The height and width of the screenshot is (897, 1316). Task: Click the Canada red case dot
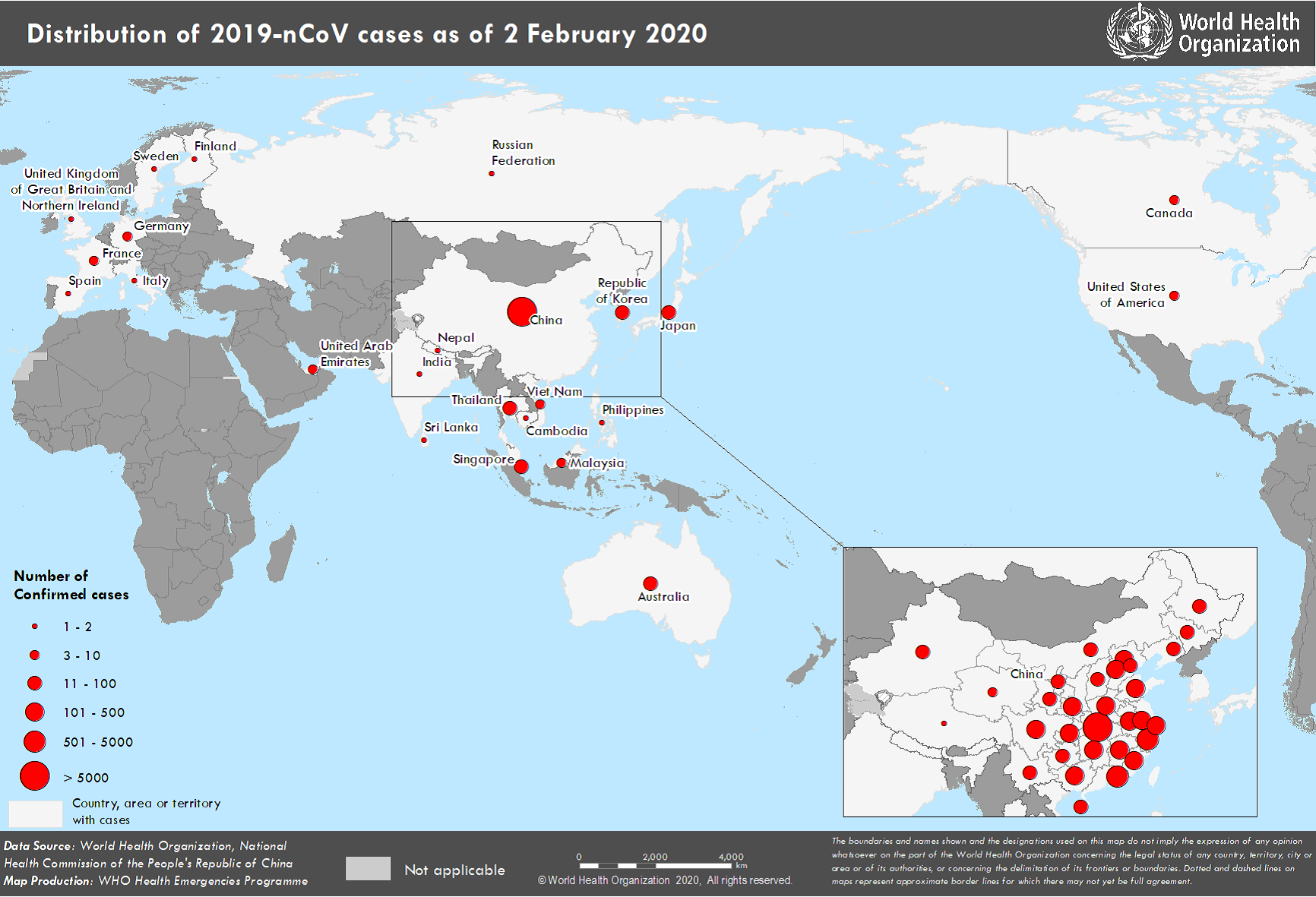pos(1174,200)
